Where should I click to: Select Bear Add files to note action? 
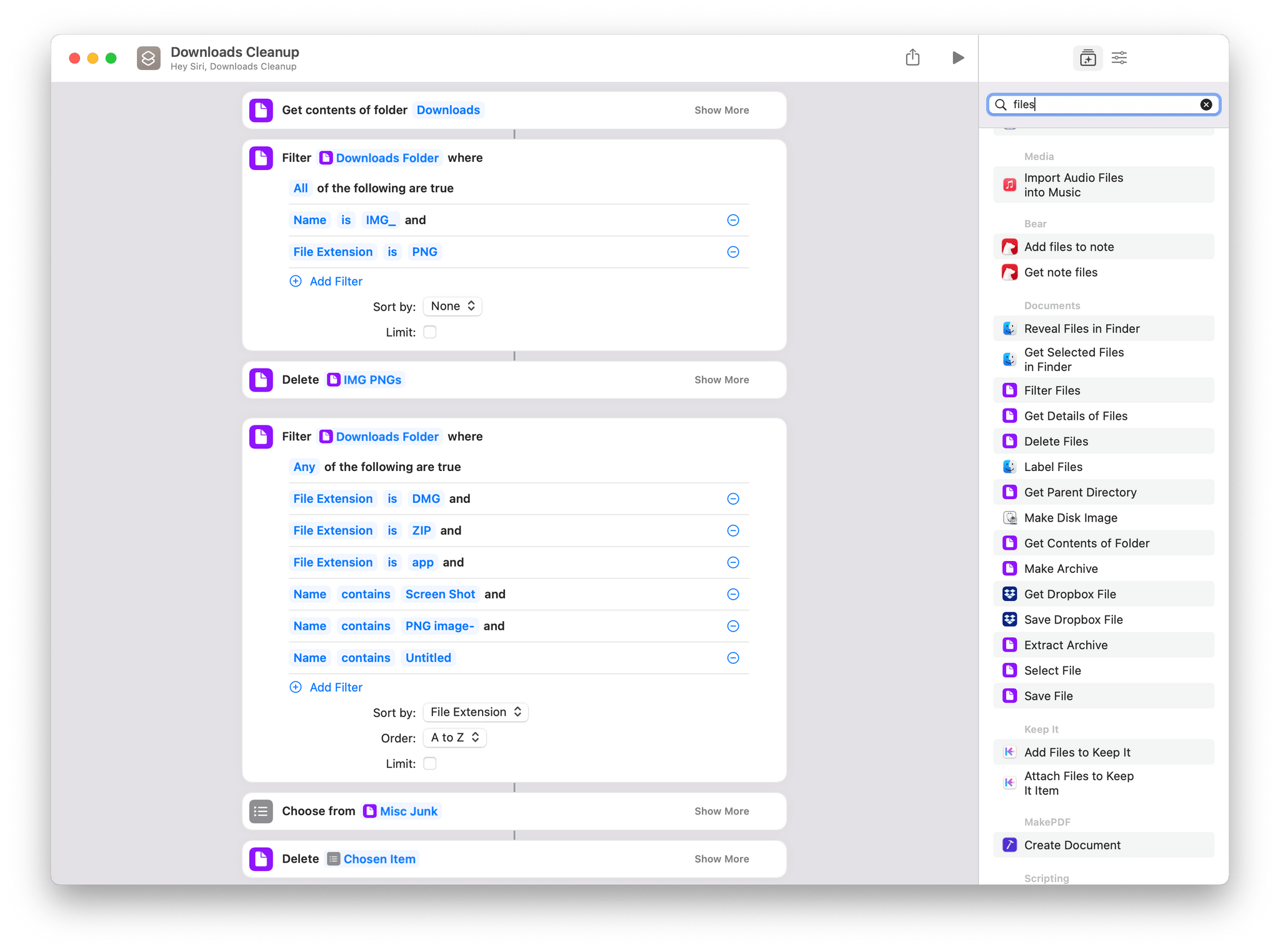(1103, 247)
